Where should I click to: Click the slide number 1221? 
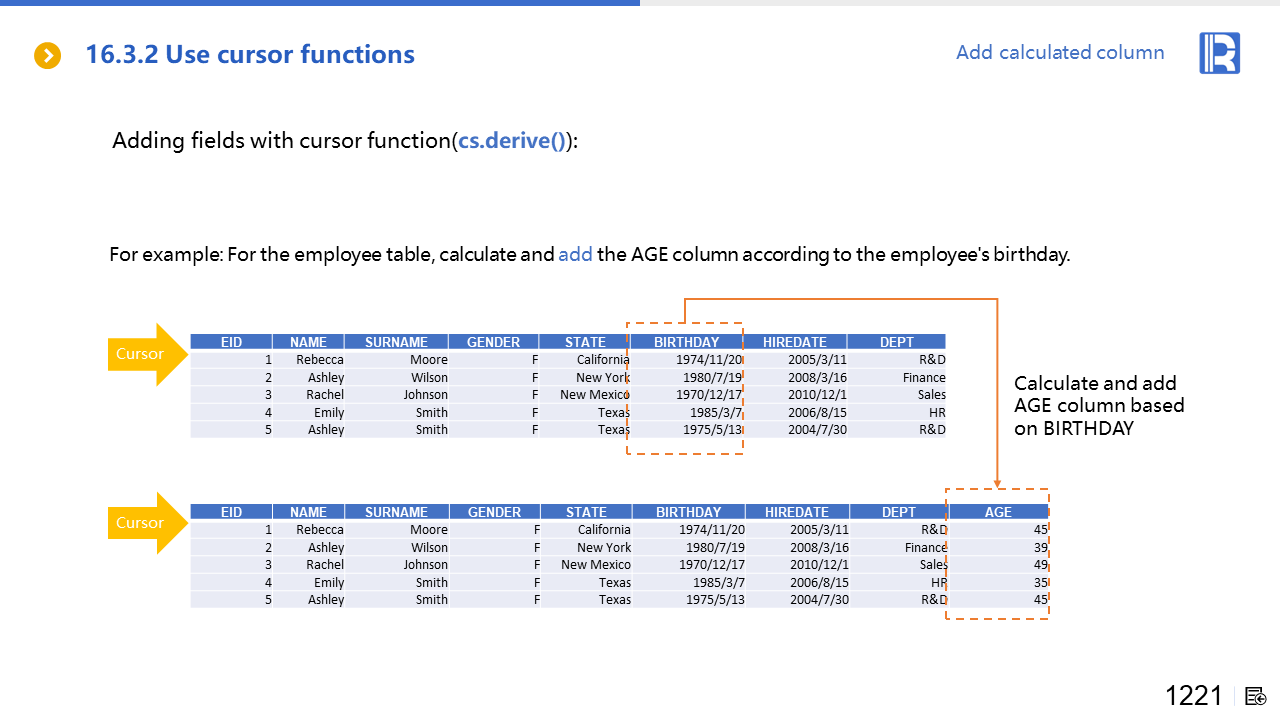pos(1193,696)
